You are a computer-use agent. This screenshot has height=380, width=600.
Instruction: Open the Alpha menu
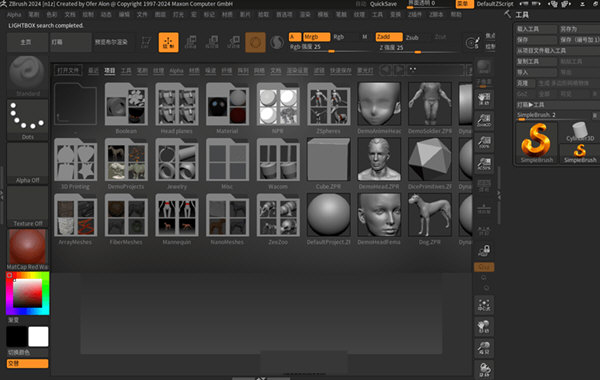[x=14, y=15]
